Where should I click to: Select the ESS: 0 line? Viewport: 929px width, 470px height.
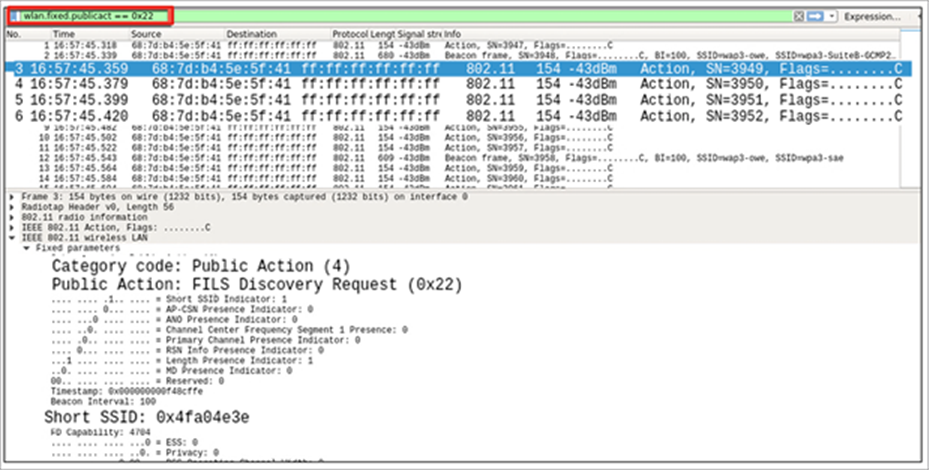tap(124, 442)
